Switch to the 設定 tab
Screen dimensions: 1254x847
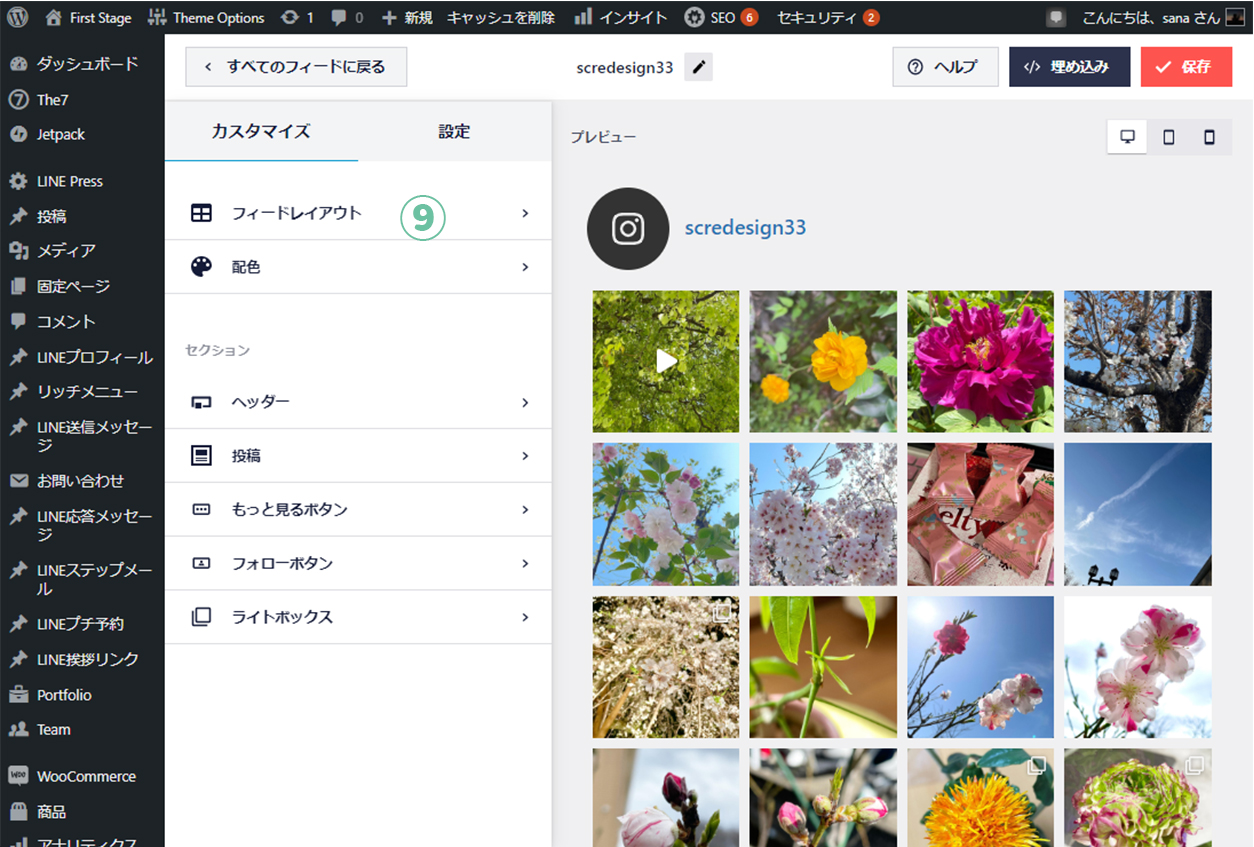454,131
